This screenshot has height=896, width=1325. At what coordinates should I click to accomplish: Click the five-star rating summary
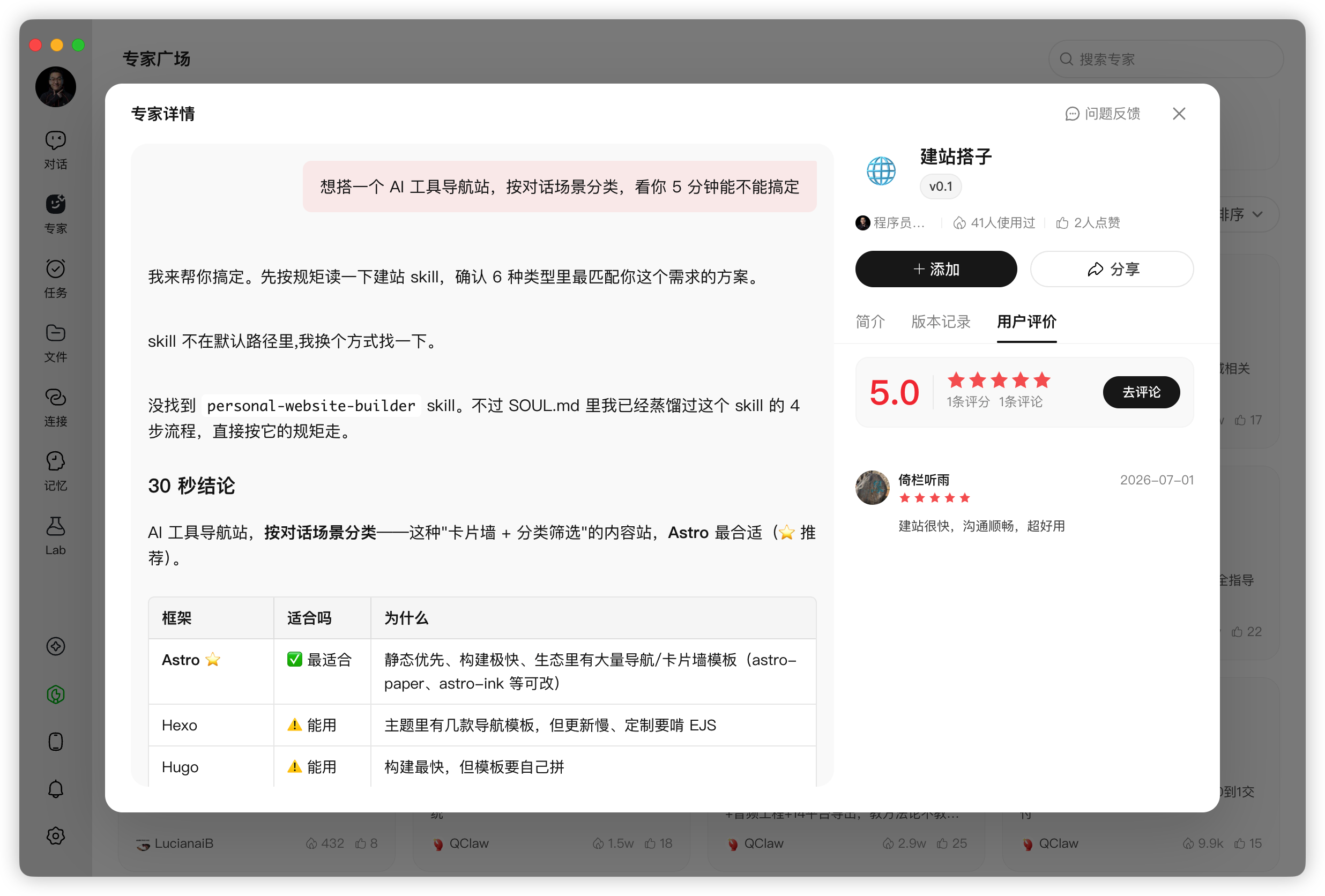[999, 379]
